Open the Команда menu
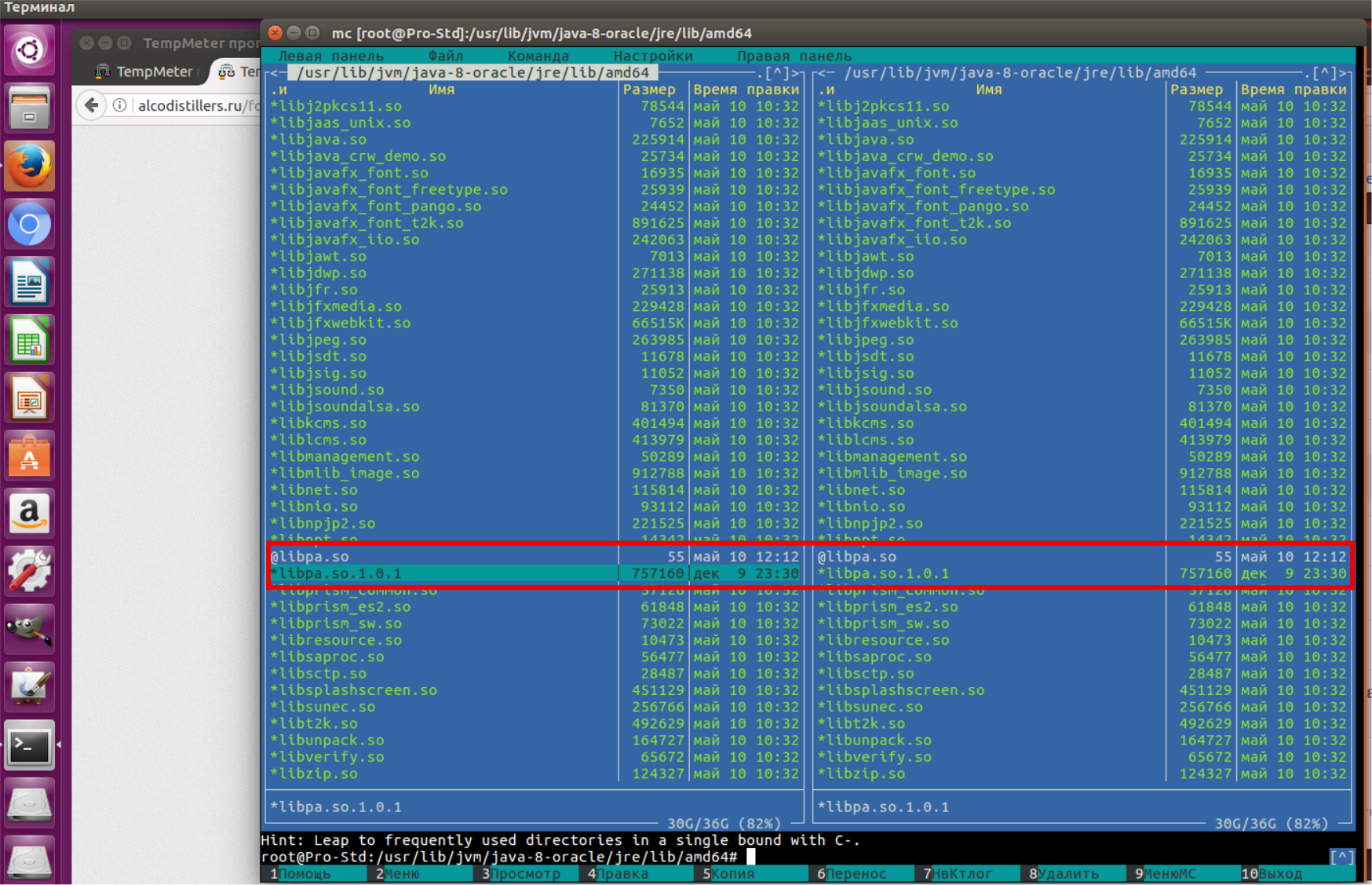Image resolution: width=1372 pixels, height=885 pixels. pos(538,56)
